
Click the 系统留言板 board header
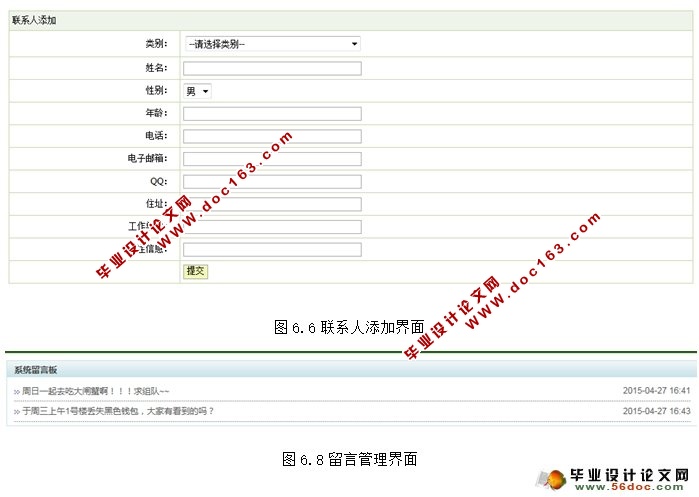(352, 370)
